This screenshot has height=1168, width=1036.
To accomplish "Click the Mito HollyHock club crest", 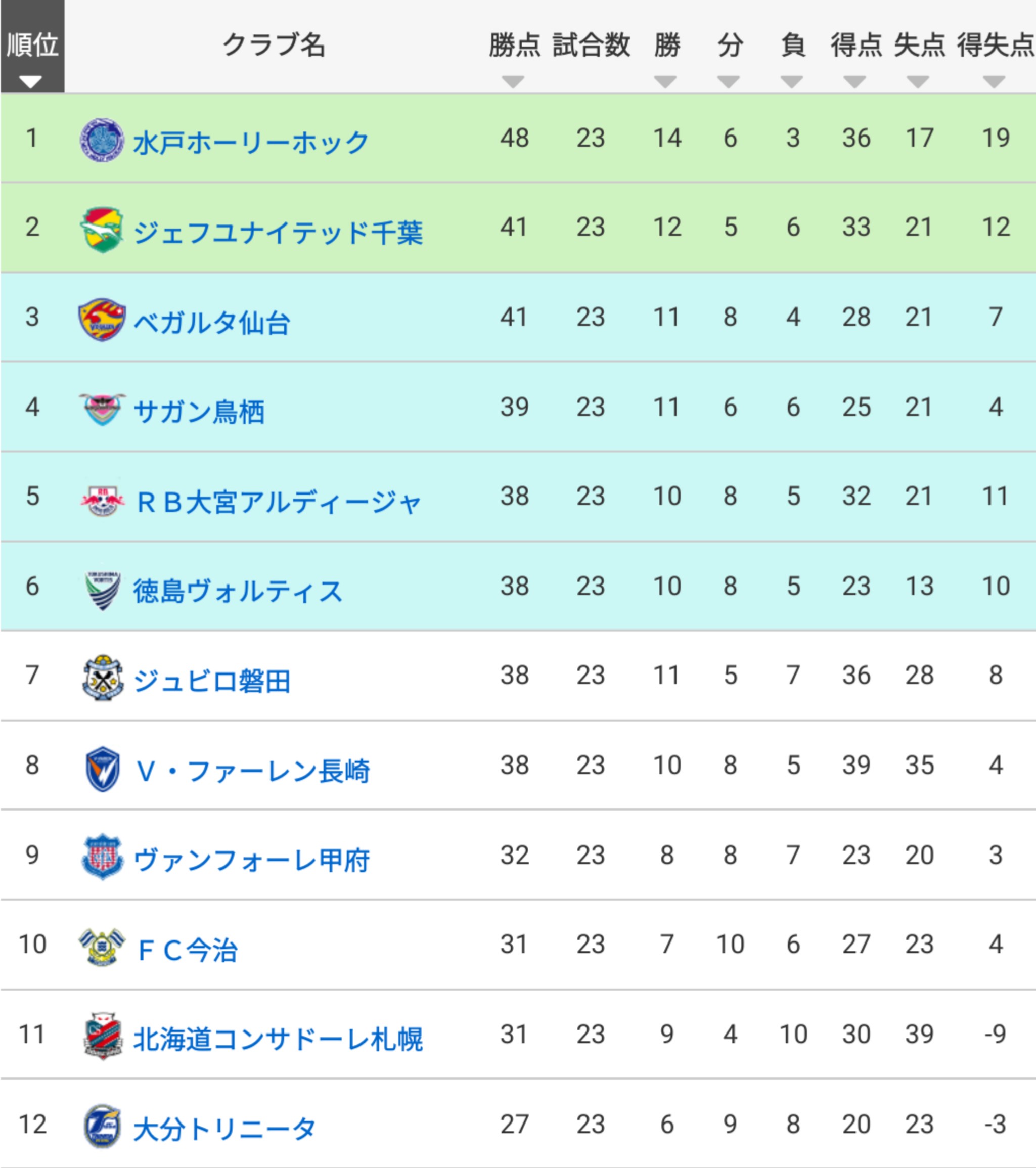I will (x=102, y=140).
